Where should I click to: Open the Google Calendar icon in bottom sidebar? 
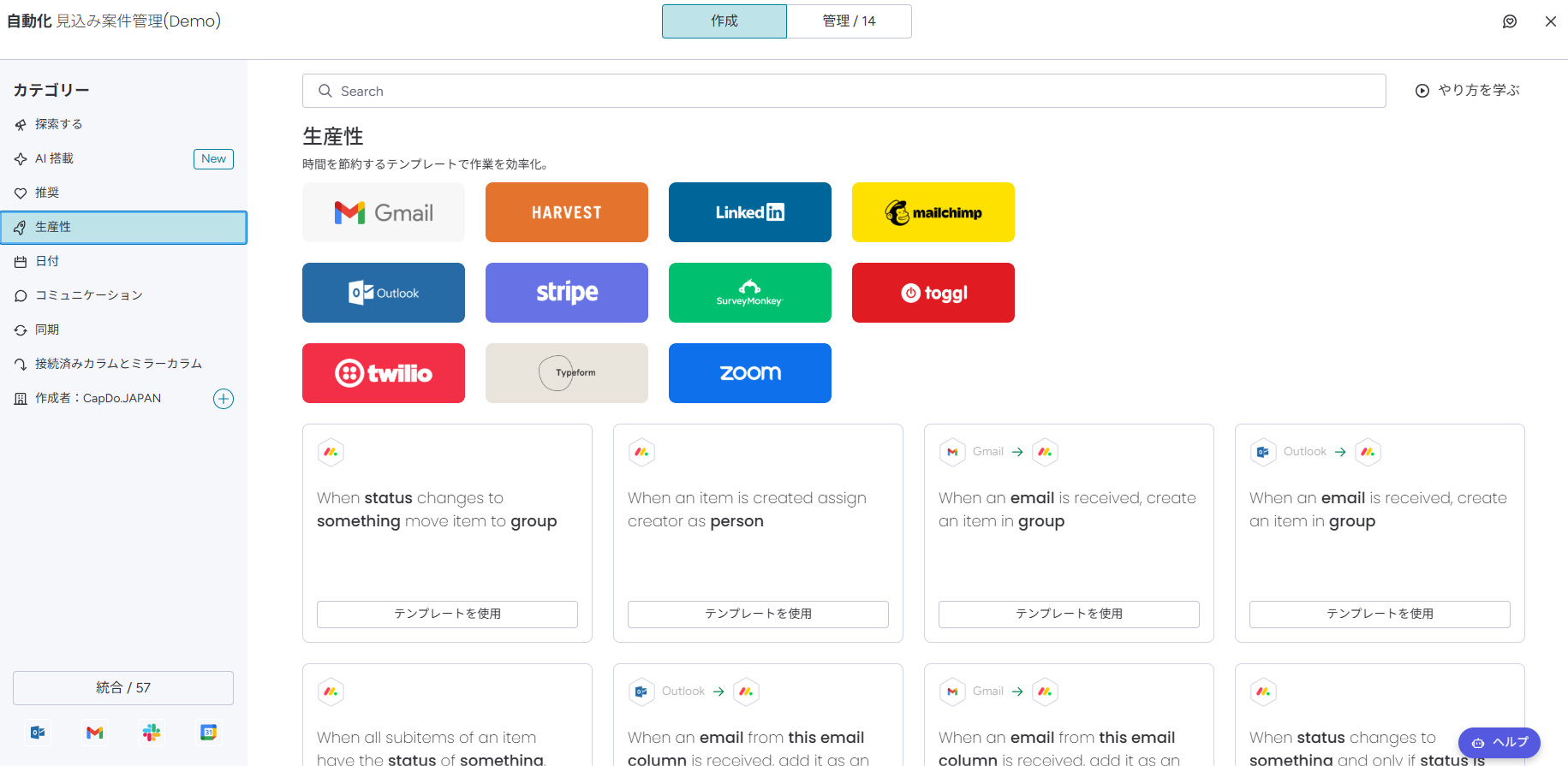(x=208, y=733)
